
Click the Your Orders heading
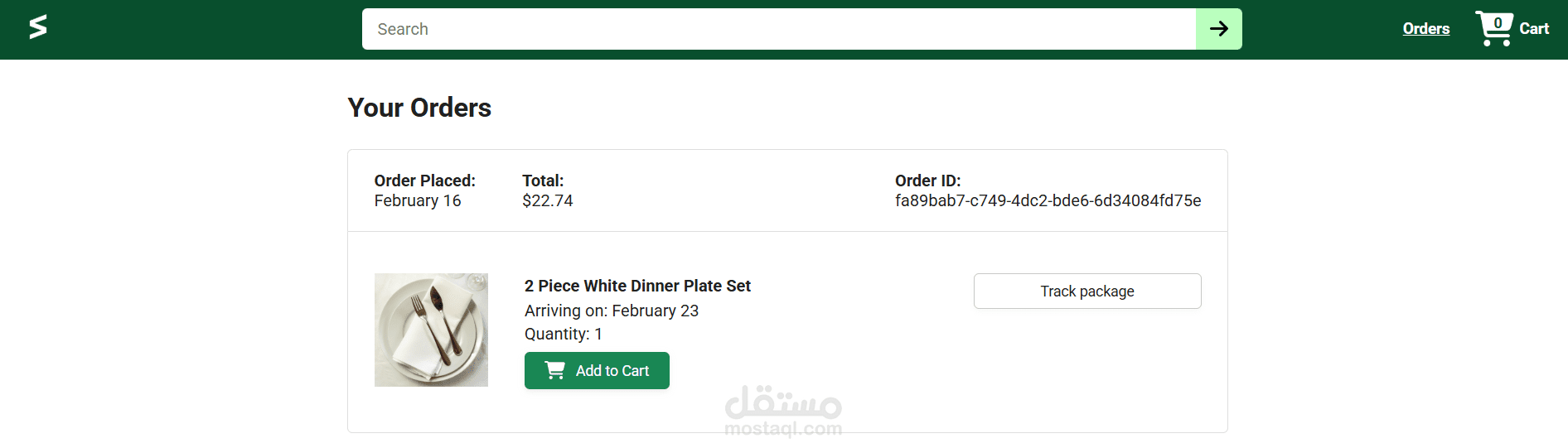pos(419,108)
